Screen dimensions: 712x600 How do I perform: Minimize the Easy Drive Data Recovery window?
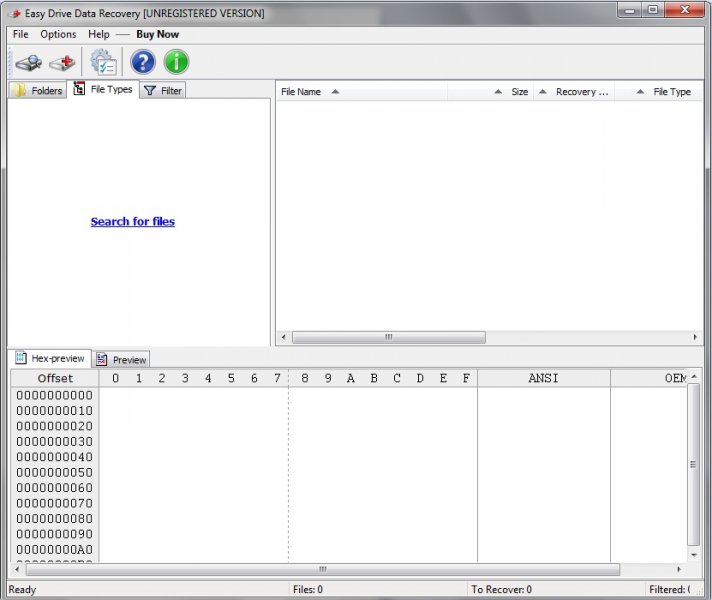tap(630, 10)
